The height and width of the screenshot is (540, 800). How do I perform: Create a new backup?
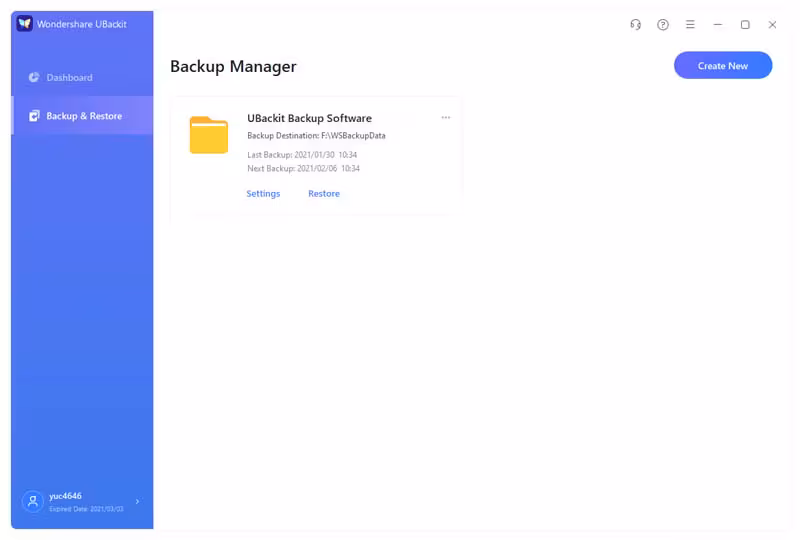[723, 65]
